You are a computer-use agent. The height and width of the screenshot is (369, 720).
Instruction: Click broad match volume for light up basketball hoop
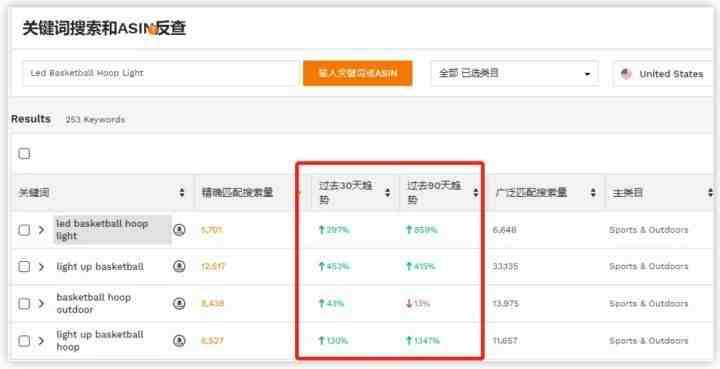pos(505,341)
